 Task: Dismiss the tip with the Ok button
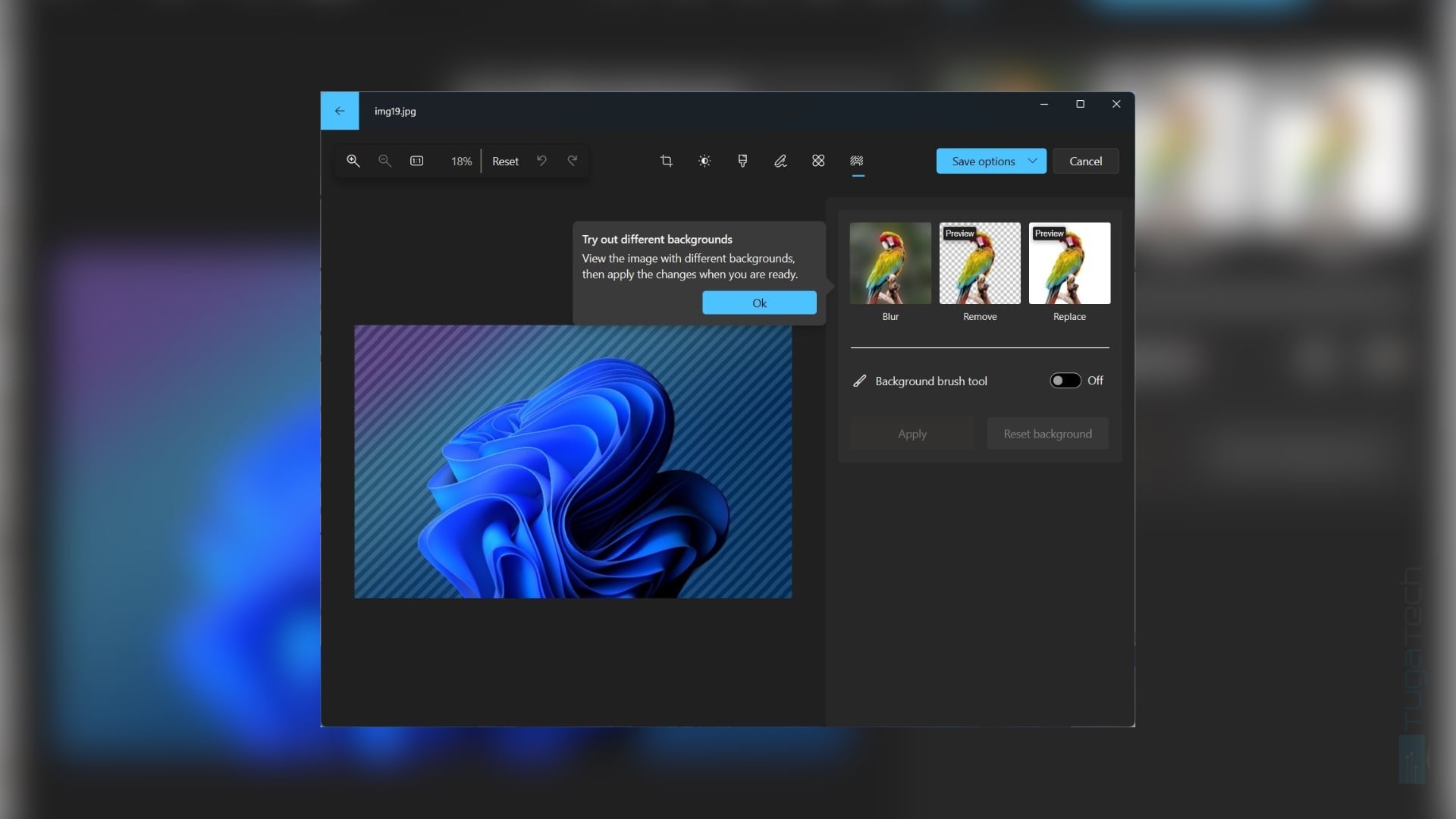(759, 303)
